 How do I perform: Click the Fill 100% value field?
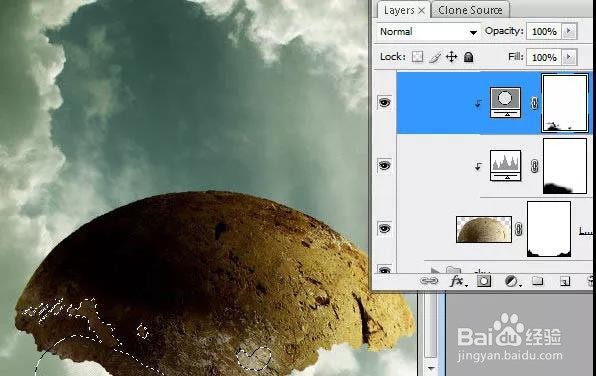[544, 57]
